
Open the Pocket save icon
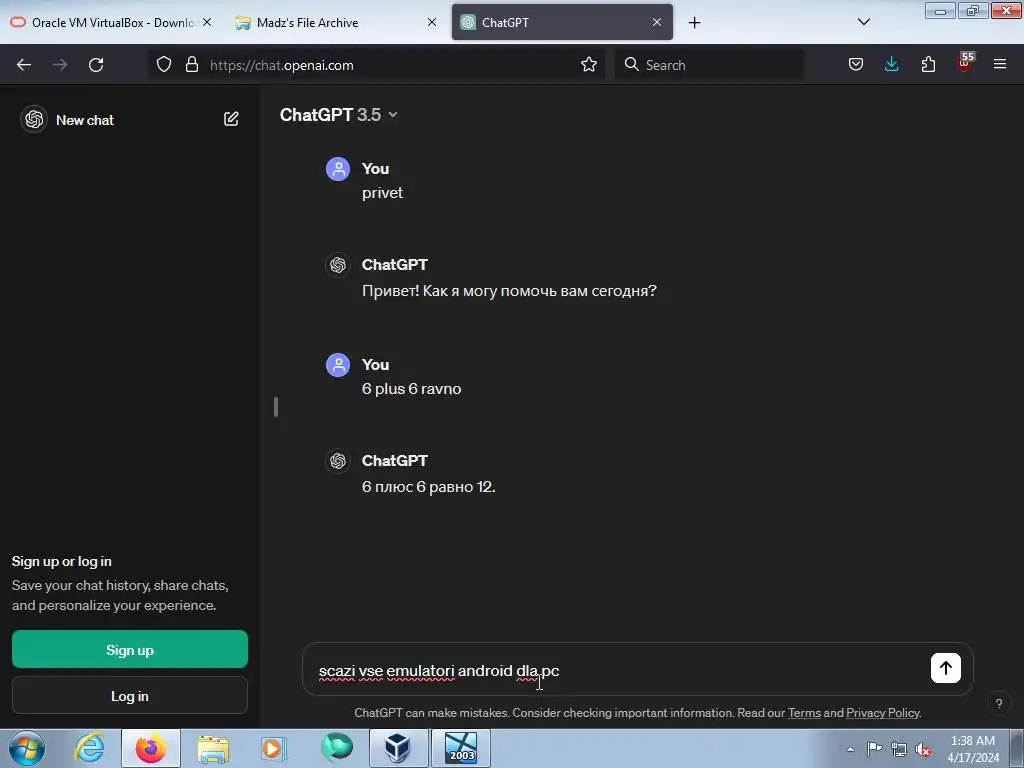[856, 65]
